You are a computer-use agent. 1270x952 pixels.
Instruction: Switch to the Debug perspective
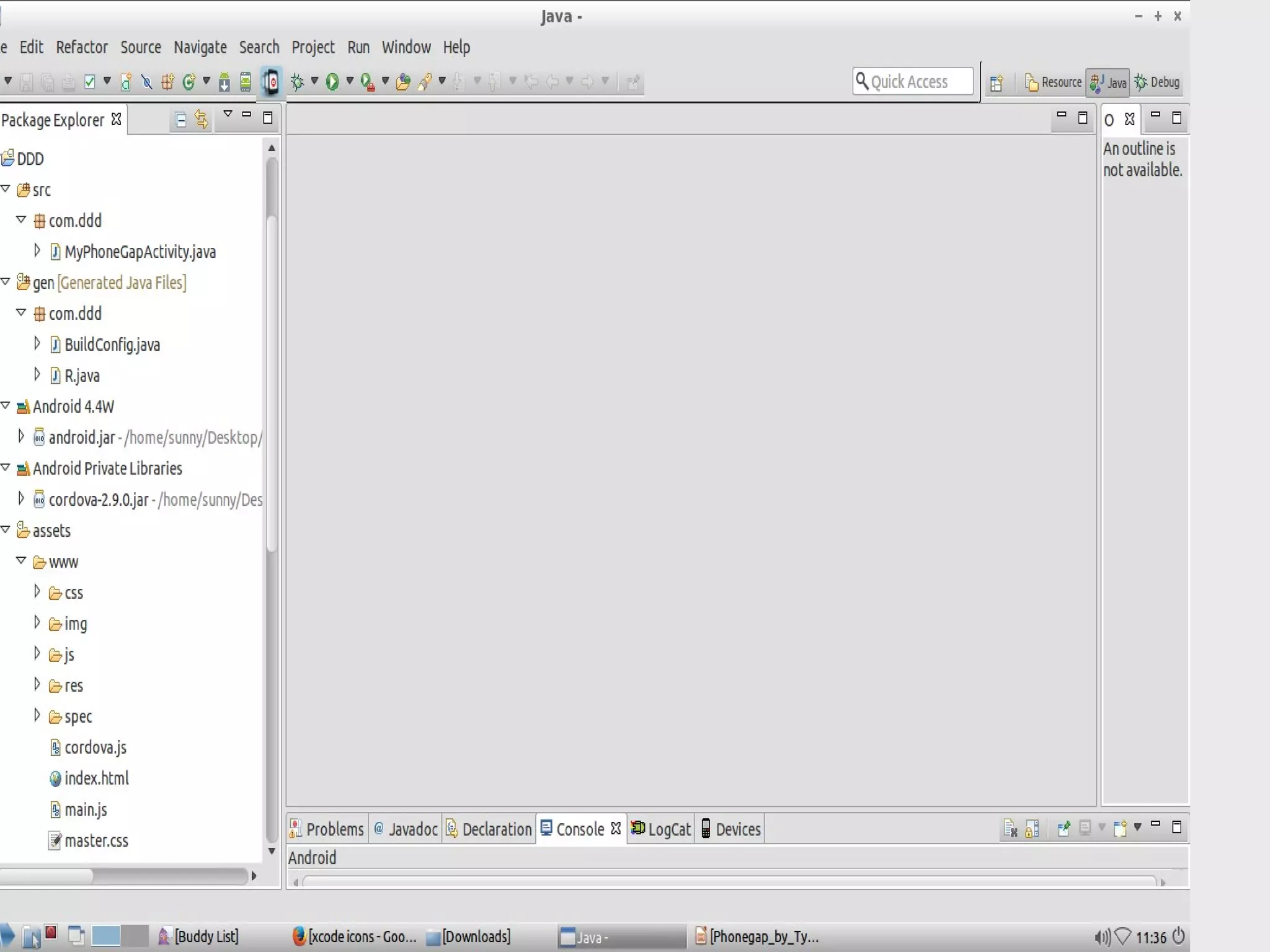point(1157,82)
